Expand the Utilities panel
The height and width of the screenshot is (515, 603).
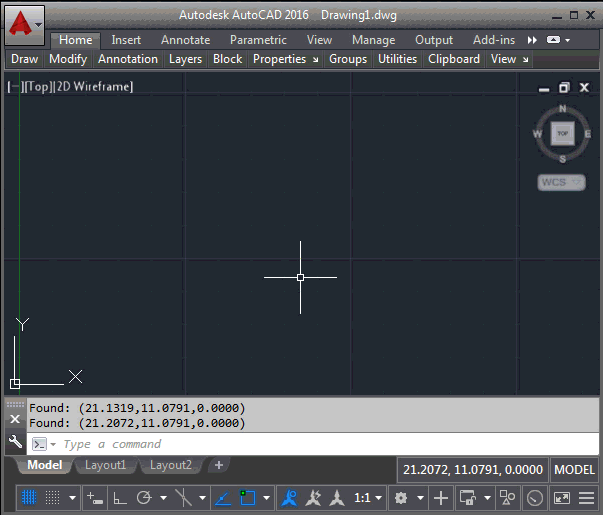(397, 59)
